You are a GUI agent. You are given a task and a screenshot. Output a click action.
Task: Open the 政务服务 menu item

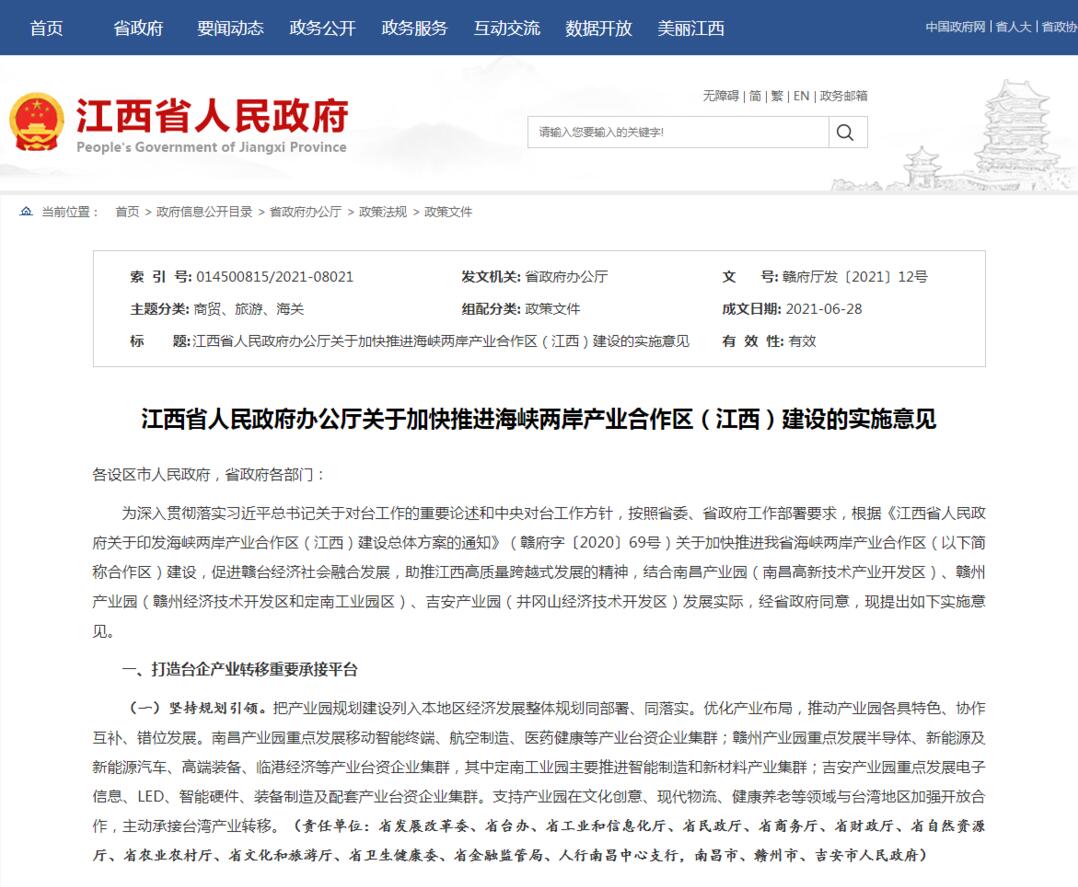(415, 28)
